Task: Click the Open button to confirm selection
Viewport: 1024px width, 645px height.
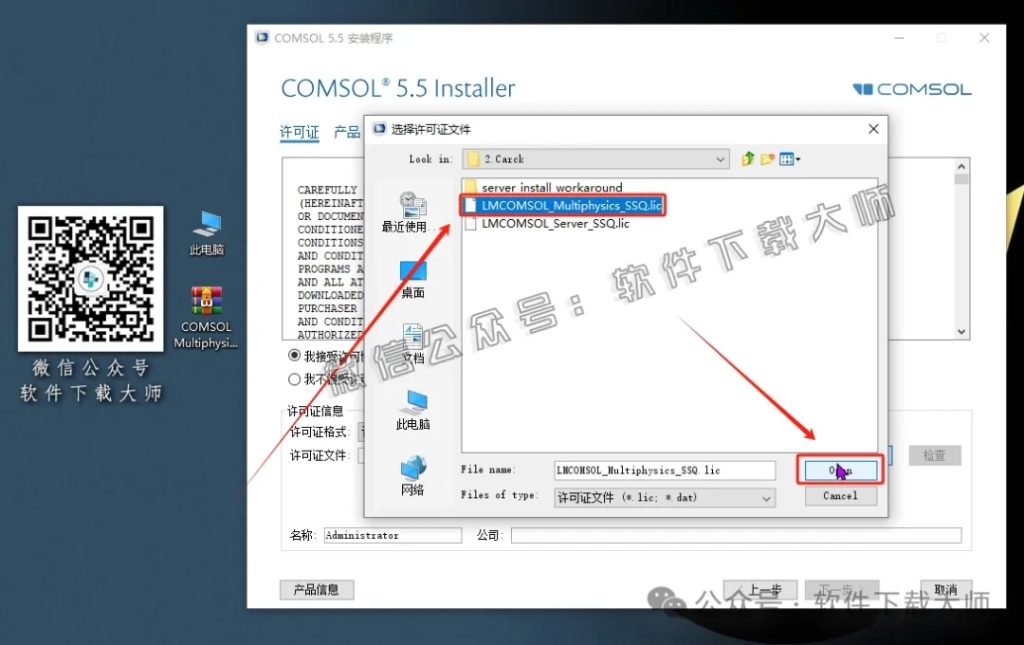Action: click(839, 470)
